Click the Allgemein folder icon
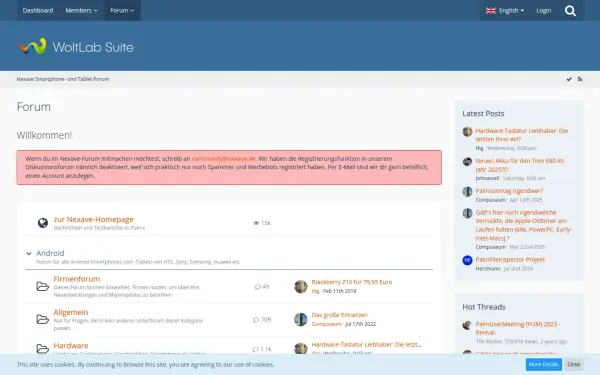Image resolution: width=600 pixels, height=375 pixels. [42, 319]
